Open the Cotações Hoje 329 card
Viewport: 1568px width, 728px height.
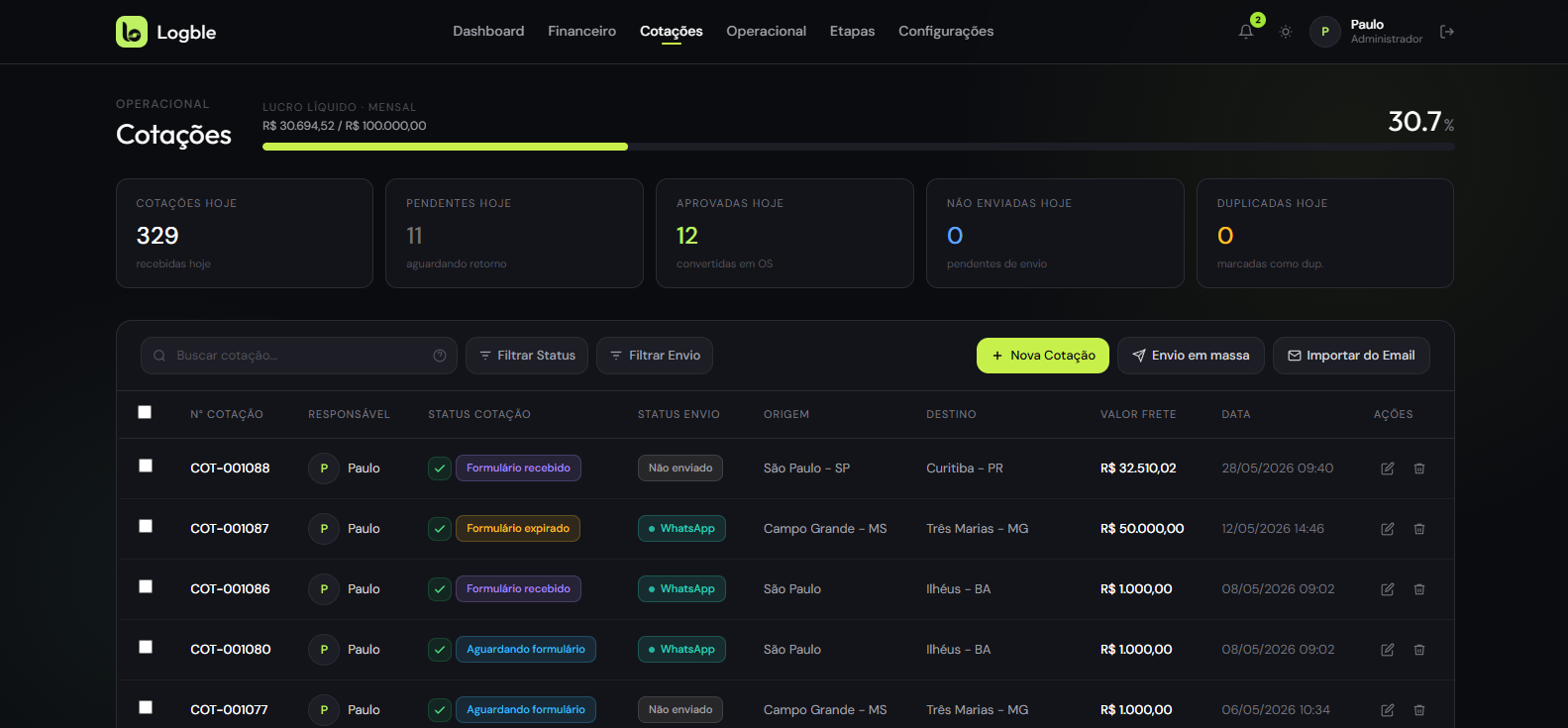245,234
